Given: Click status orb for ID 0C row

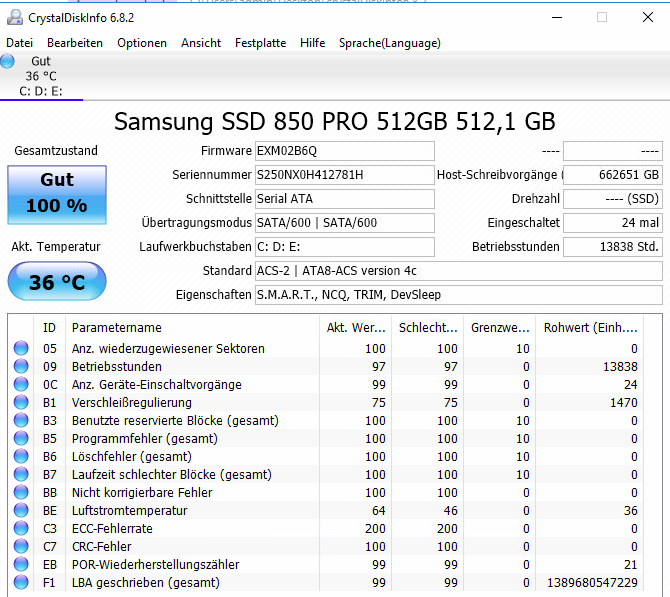Looking at the screenshot, I should (x=21, y=384).
